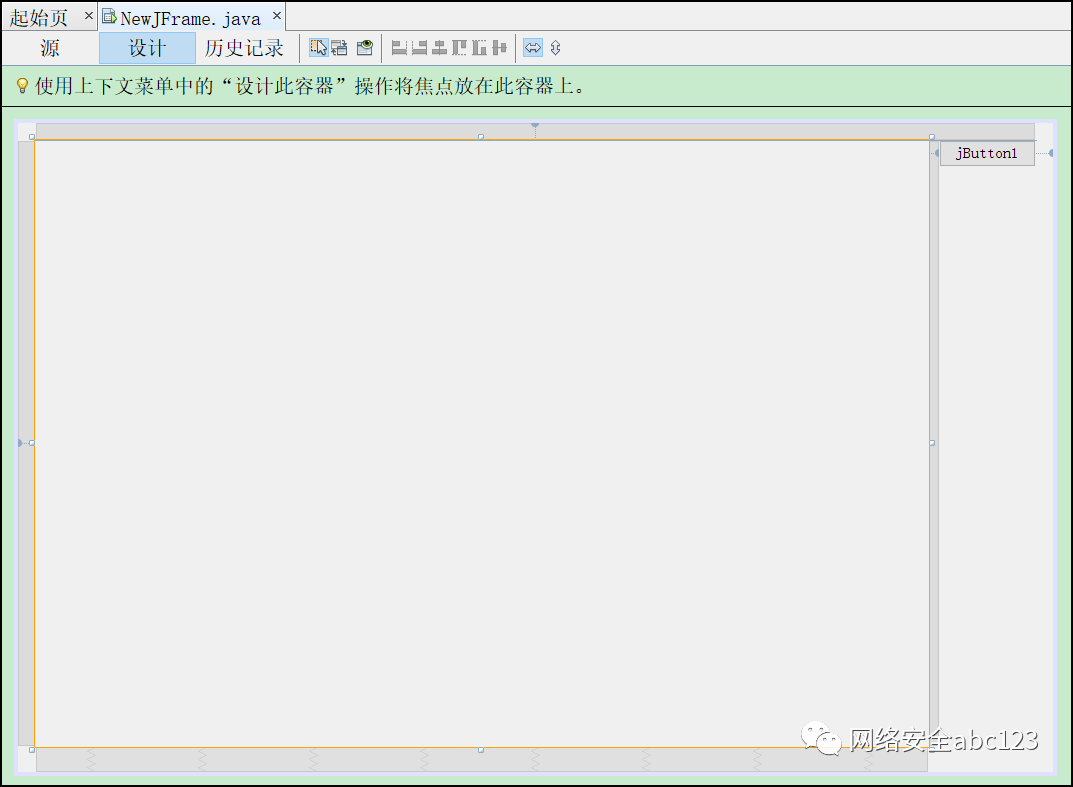Open the 历史记录 view
The image size is (1073, 787).
click(245, 47)
